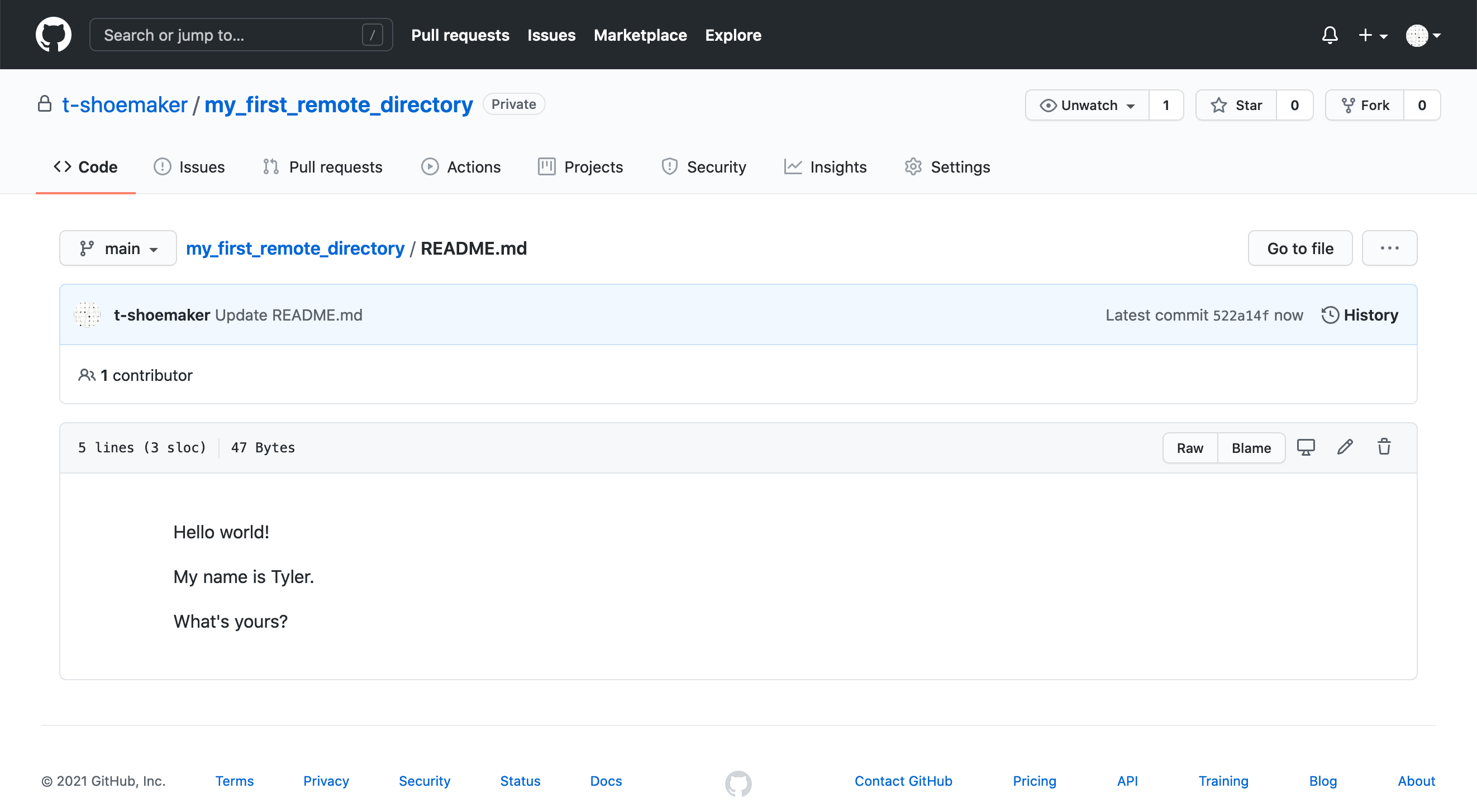
Task: Open footer Status link
Action: 520,781
